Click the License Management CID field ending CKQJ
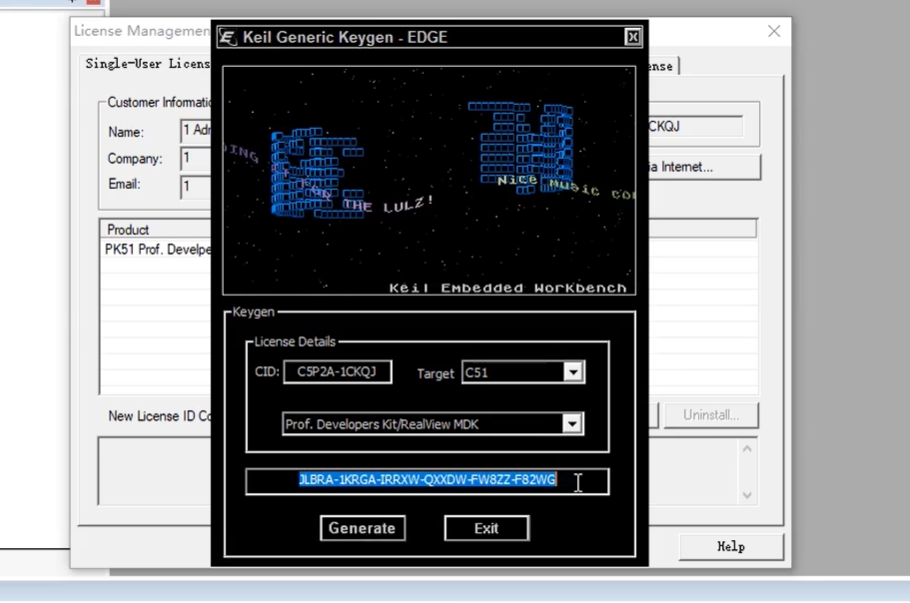910x603 pixels. (x=695, y=127)
